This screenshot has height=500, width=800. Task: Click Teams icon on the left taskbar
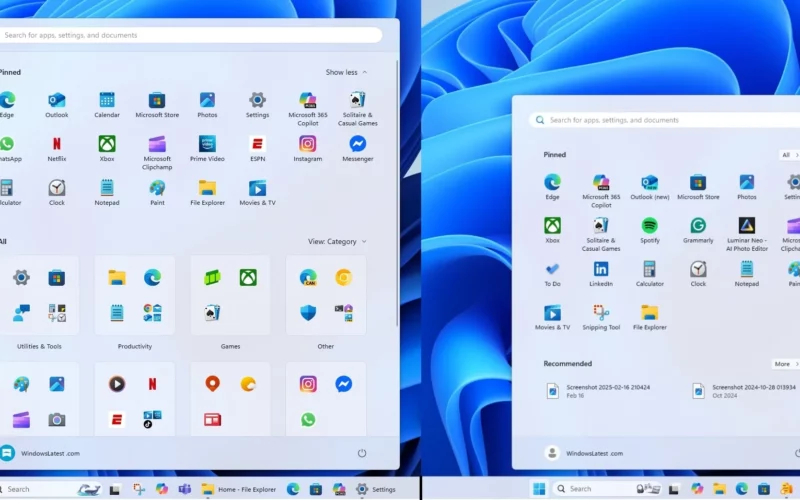tap(185, 489)
